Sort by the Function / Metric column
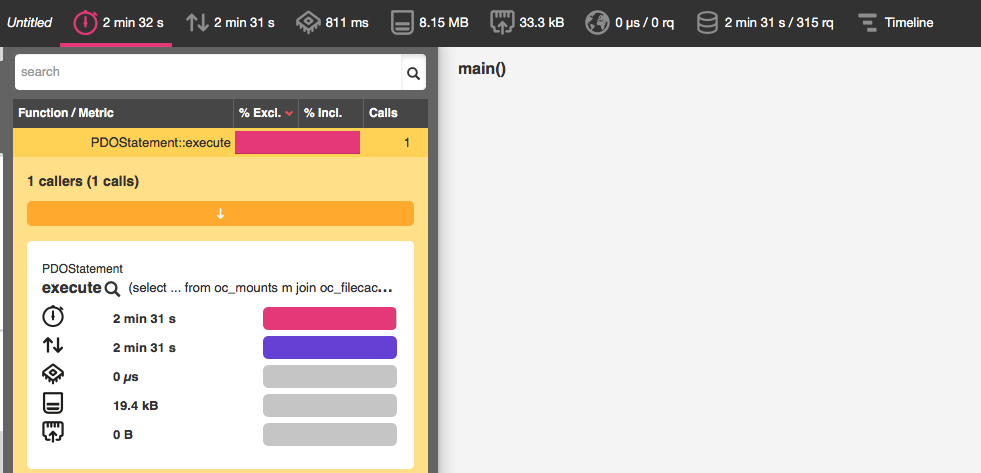The height and width of the screenshot is (473, 981). point(123,113)
